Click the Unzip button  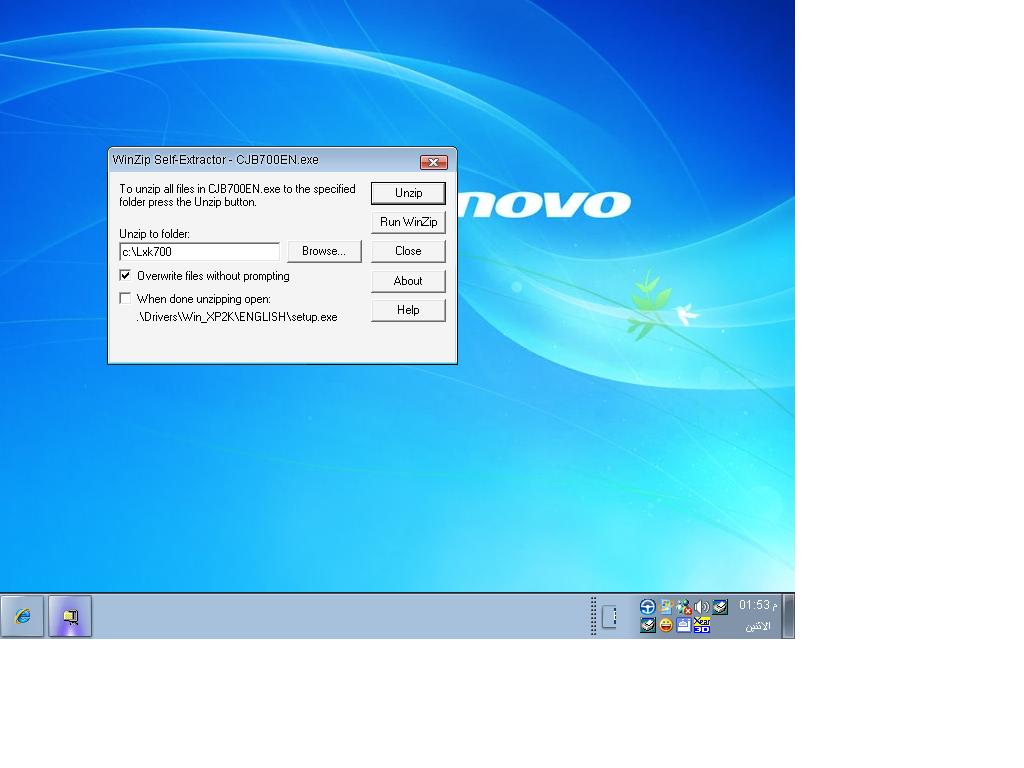tap(408, 193)
